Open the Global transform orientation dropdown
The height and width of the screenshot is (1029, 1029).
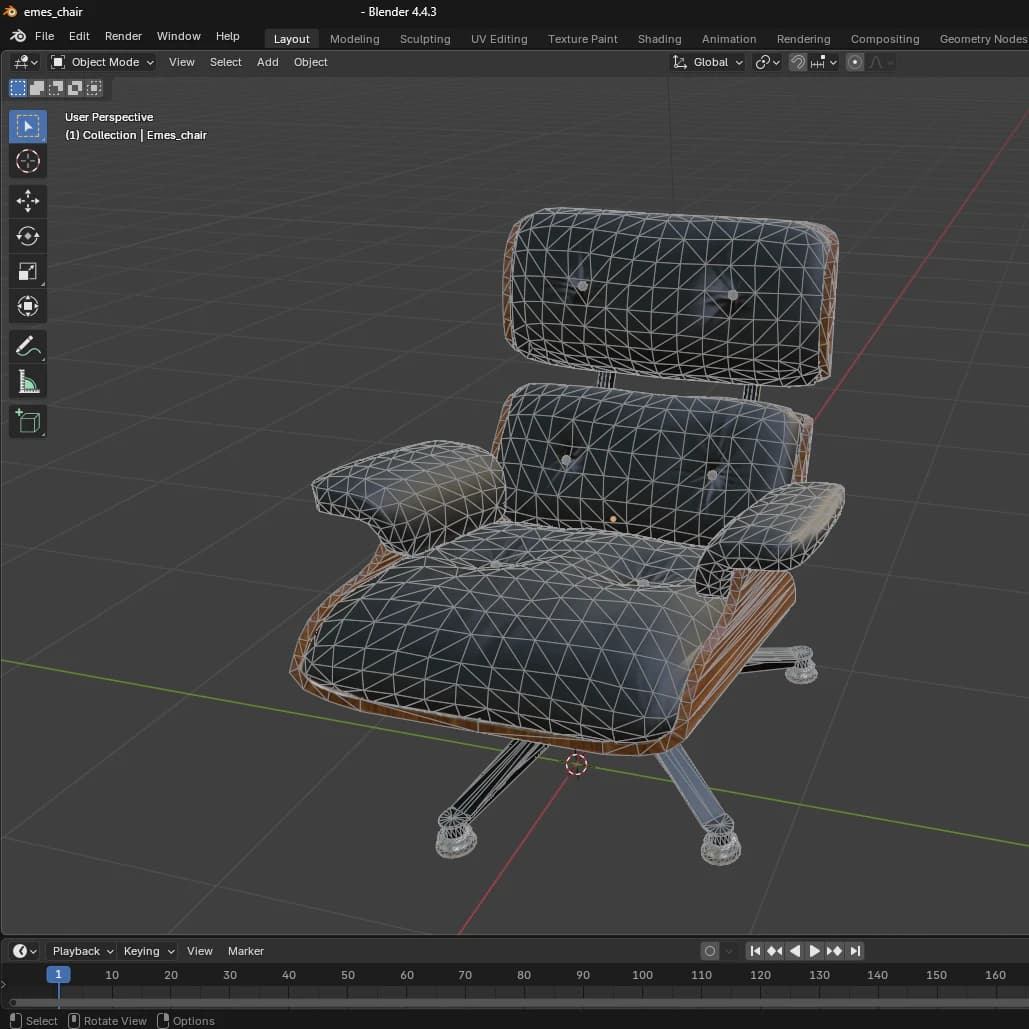click(x=707, y=62)
